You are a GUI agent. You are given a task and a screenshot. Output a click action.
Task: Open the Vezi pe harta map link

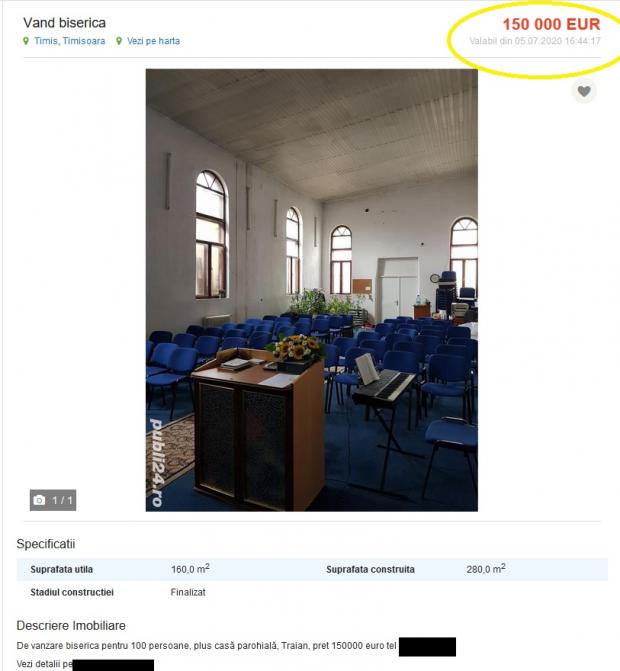coord(153,41)
